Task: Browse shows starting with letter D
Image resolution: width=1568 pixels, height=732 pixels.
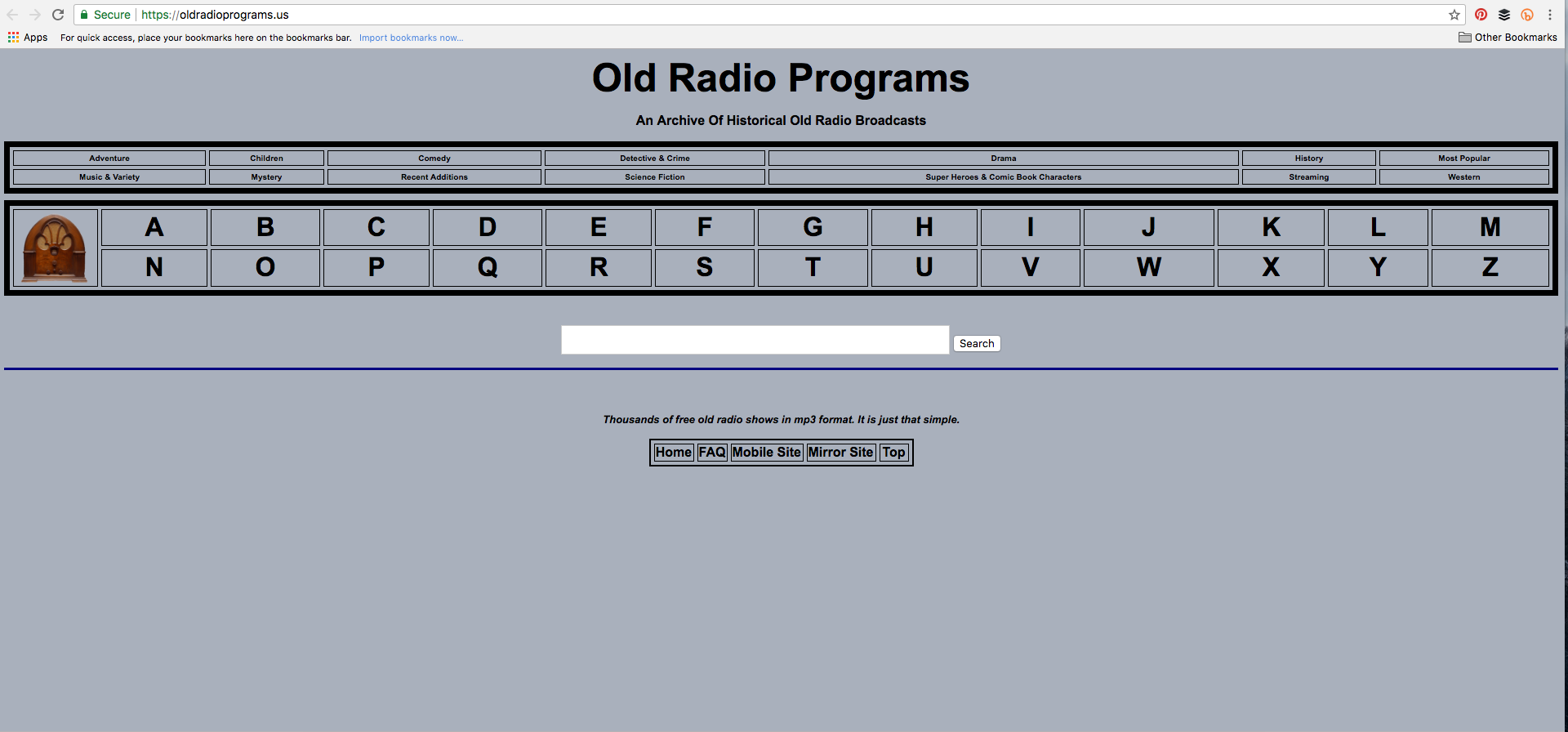Action: click(x=488, y=227)
